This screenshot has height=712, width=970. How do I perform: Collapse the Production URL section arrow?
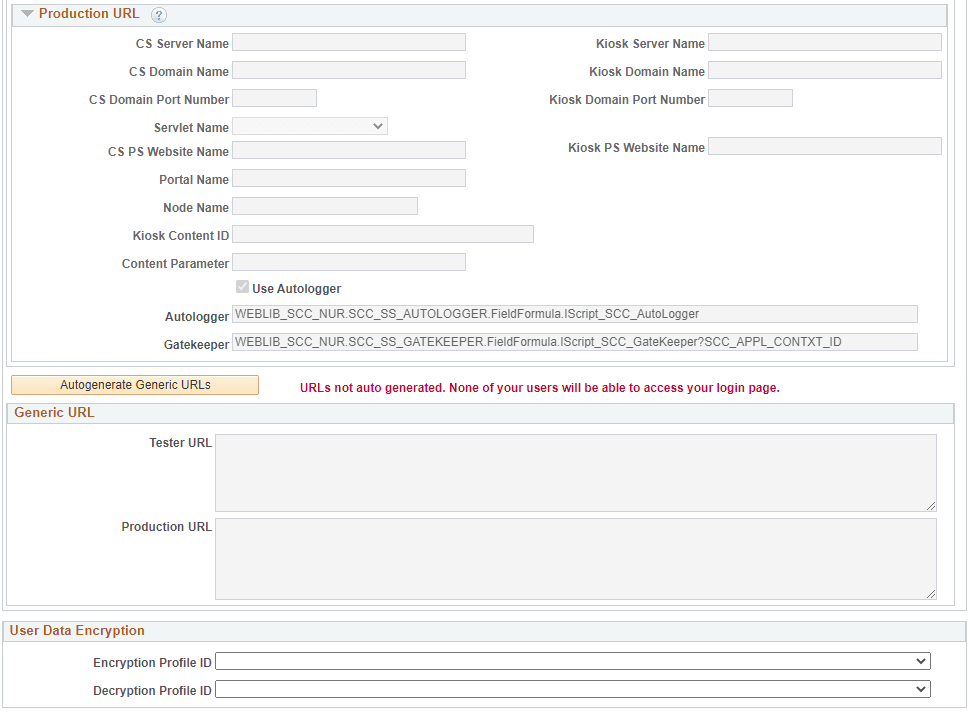coord(27,14)
